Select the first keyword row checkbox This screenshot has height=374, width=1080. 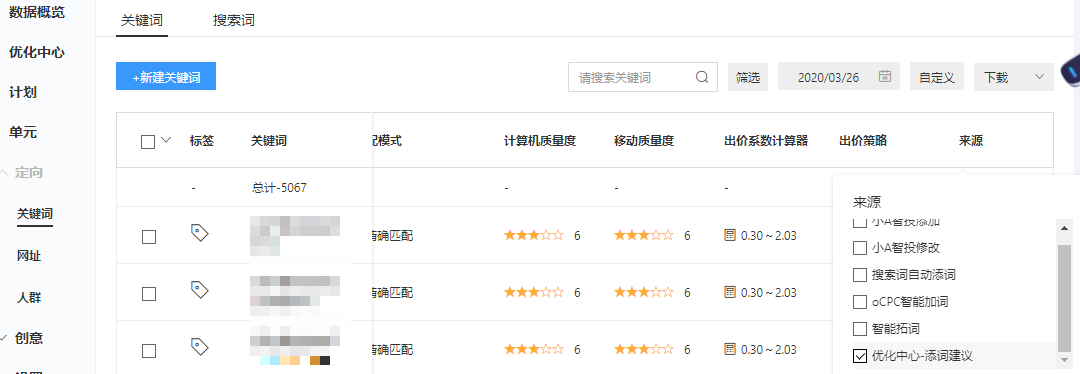click(149, 237)
